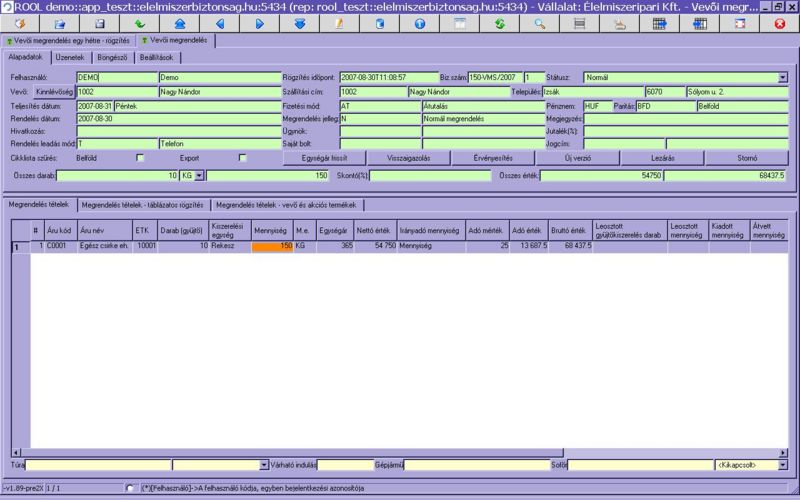Click the save (floppy disk) toolbar icon
Viewport: 800px width, 500px height.
coord(99,22)
